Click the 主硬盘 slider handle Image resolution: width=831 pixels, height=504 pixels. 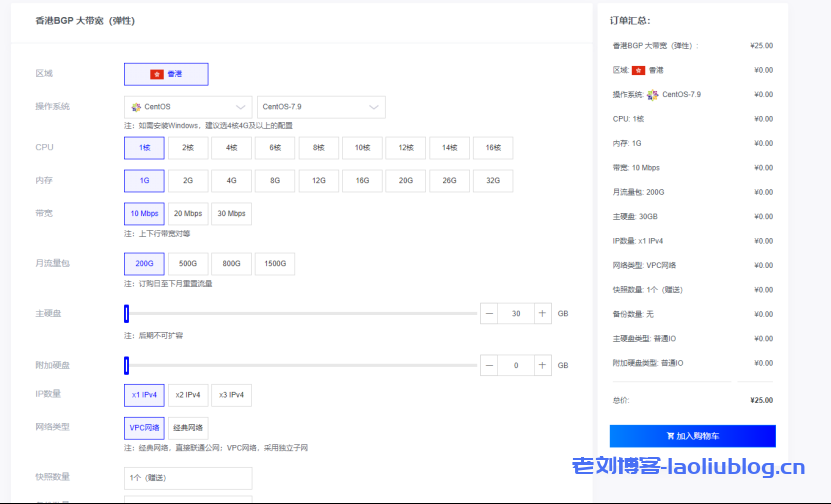click(127, 314)
